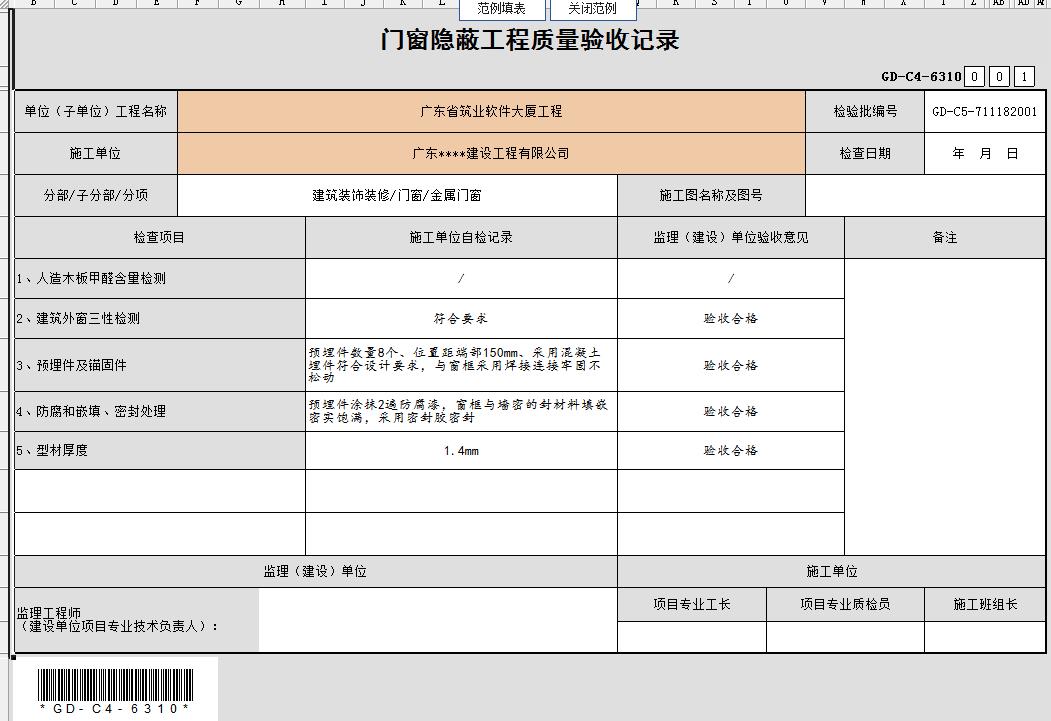Click the 分部/子分部/分项 label
This screenshot has height=721, width=1051.
(x=96, y=196)
